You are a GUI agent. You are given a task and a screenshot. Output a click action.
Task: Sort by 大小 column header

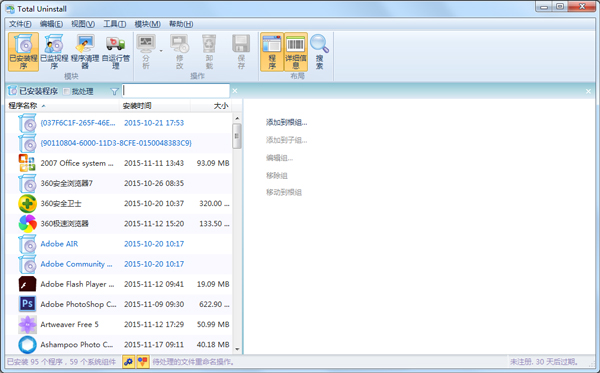(x=211, y=106)
